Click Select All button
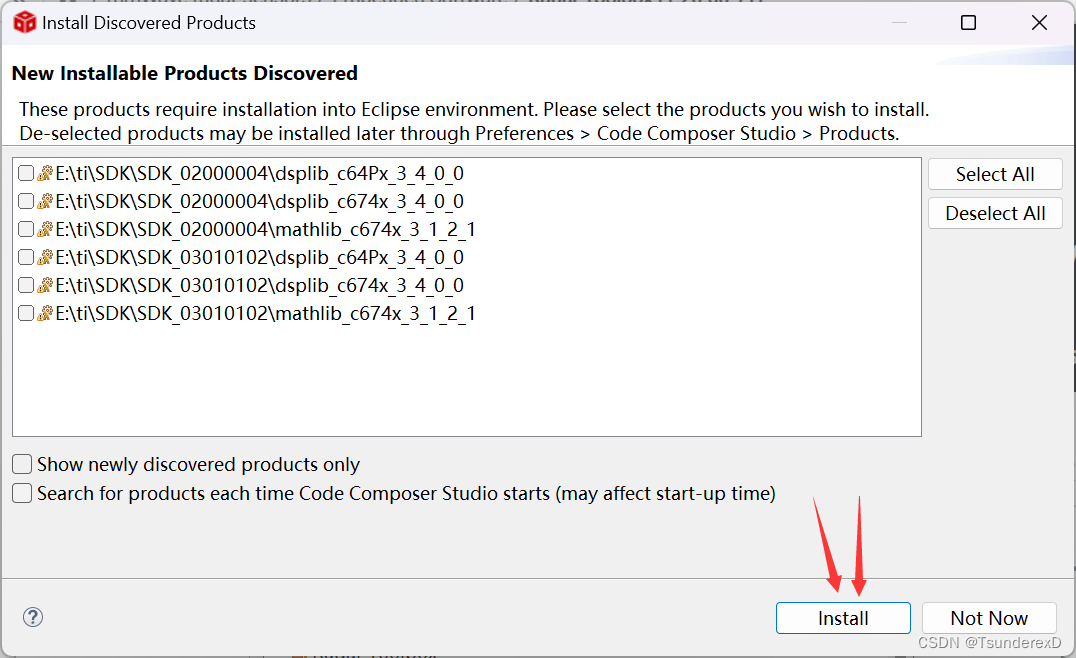Screen dimensions: 1076x658 995,174
